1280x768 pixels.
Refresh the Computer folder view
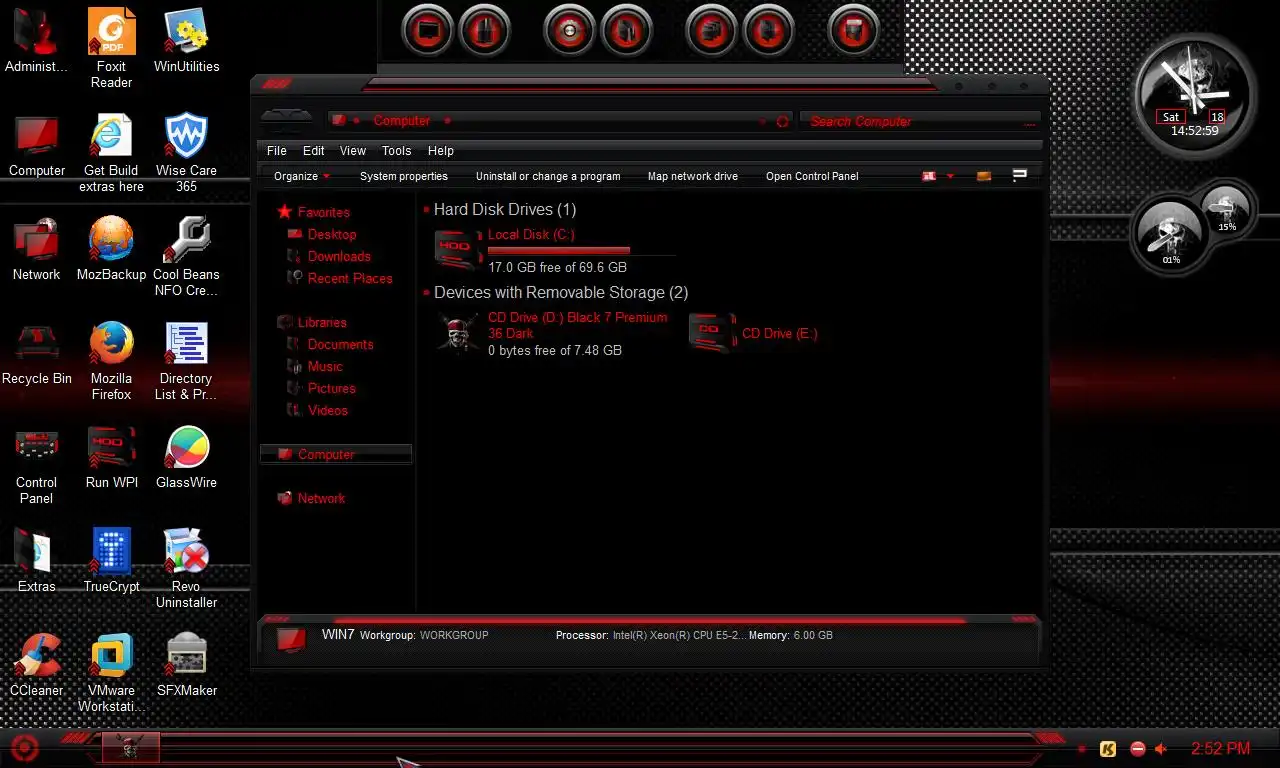tap(782, 121)
